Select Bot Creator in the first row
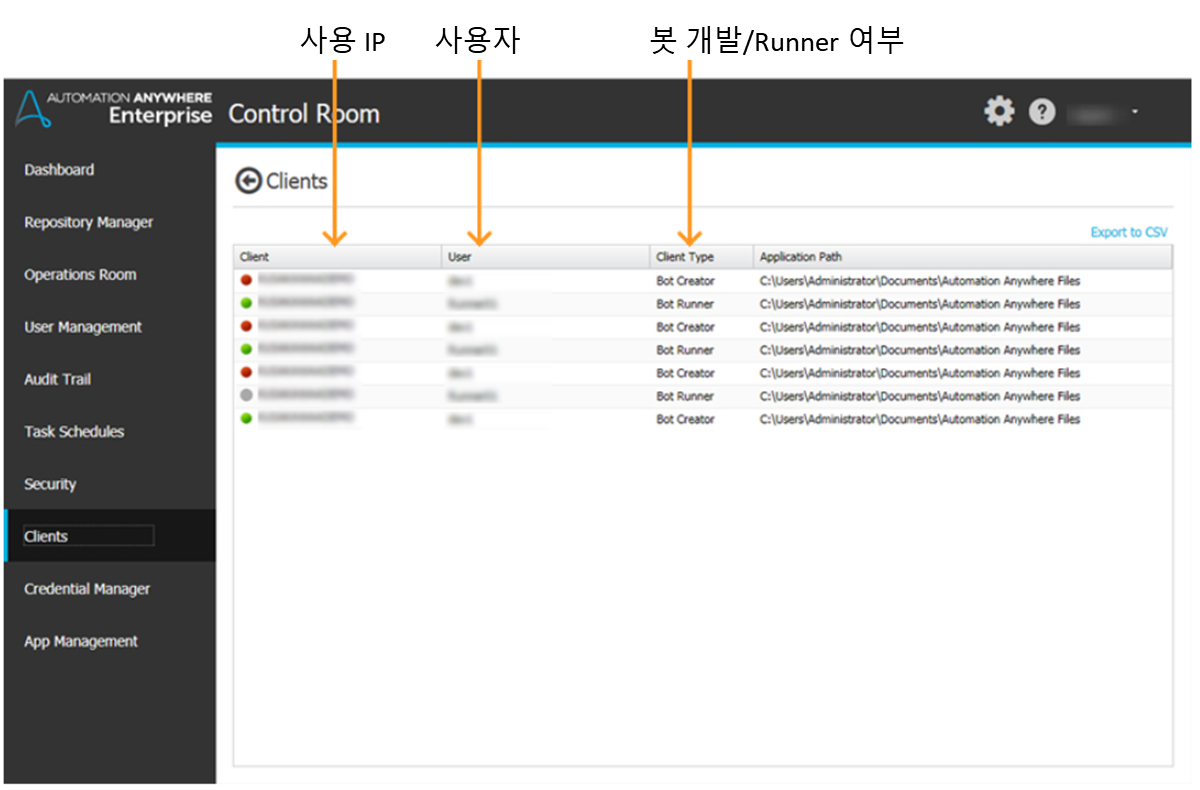 click(686, 281)
